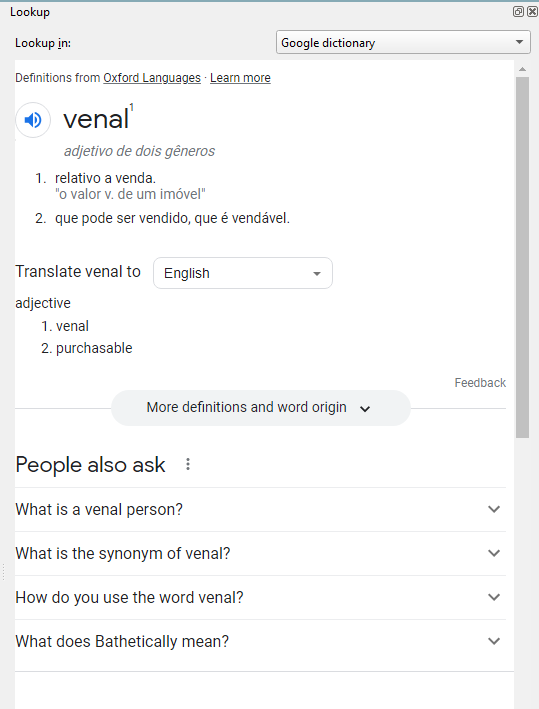This screenshot has width=539, height=709.
Task: Open the English translation language dropdown
Action: click(x=243, y=273)
